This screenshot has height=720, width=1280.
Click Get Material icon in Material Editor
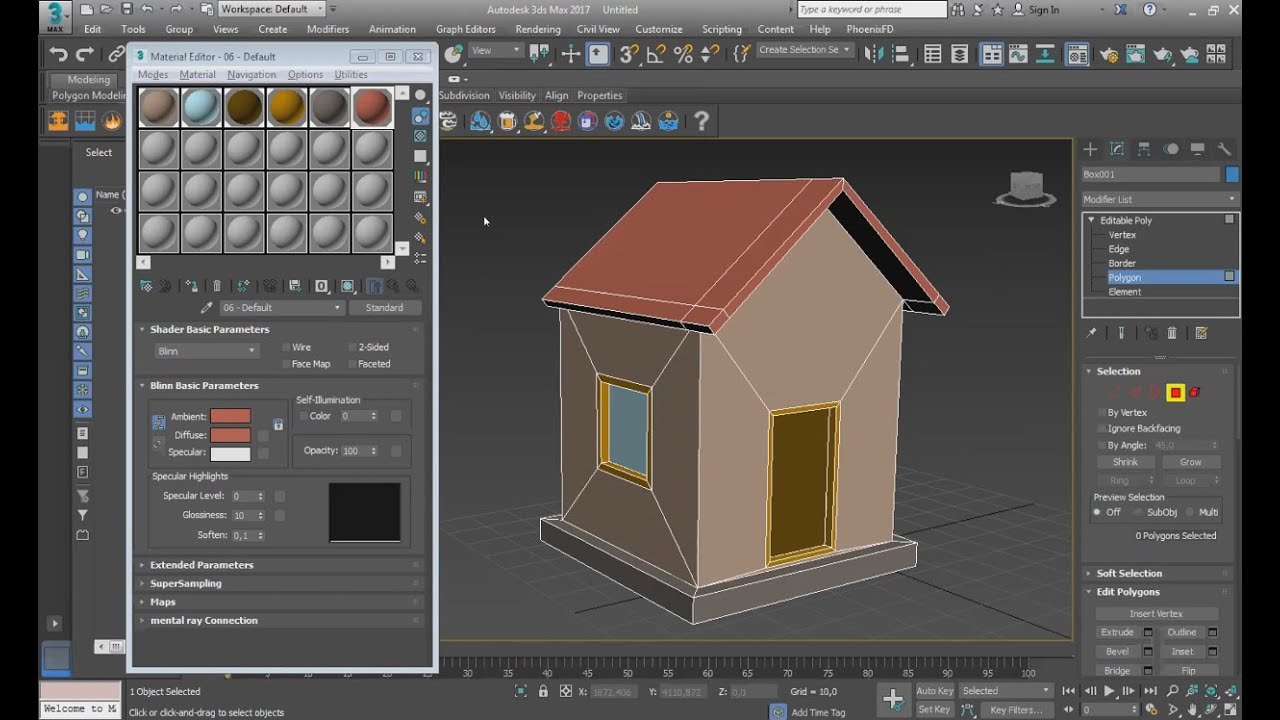[147, 285]
